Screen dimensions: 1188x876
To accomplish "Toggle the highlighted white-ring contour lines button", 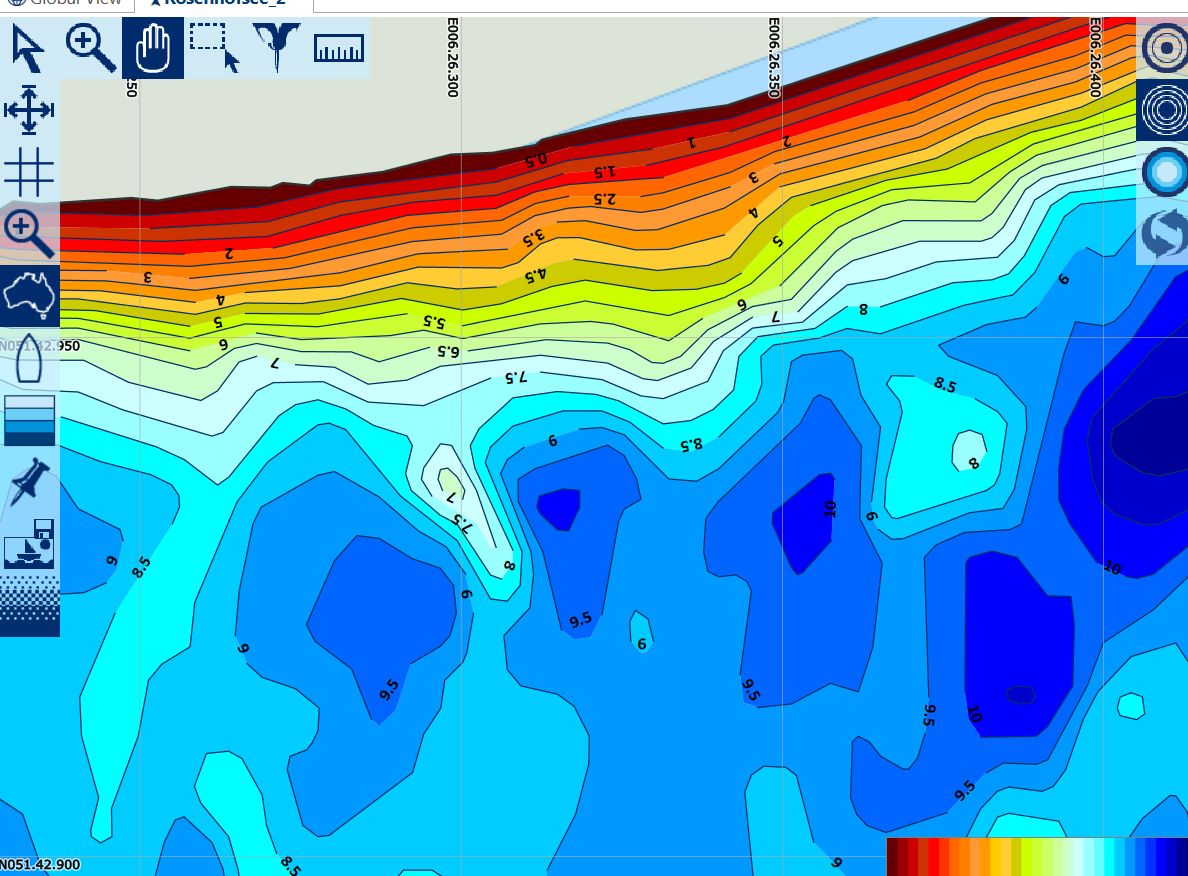I will (x=1162, y=110).
